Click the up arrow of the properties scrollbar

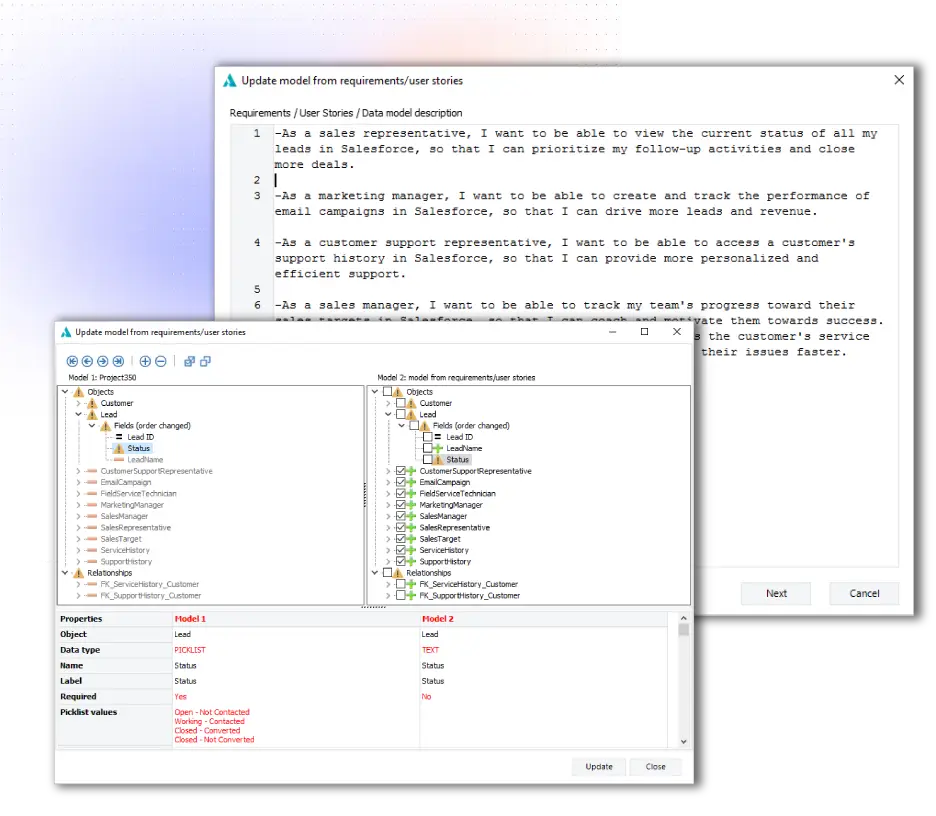[683, 618]
